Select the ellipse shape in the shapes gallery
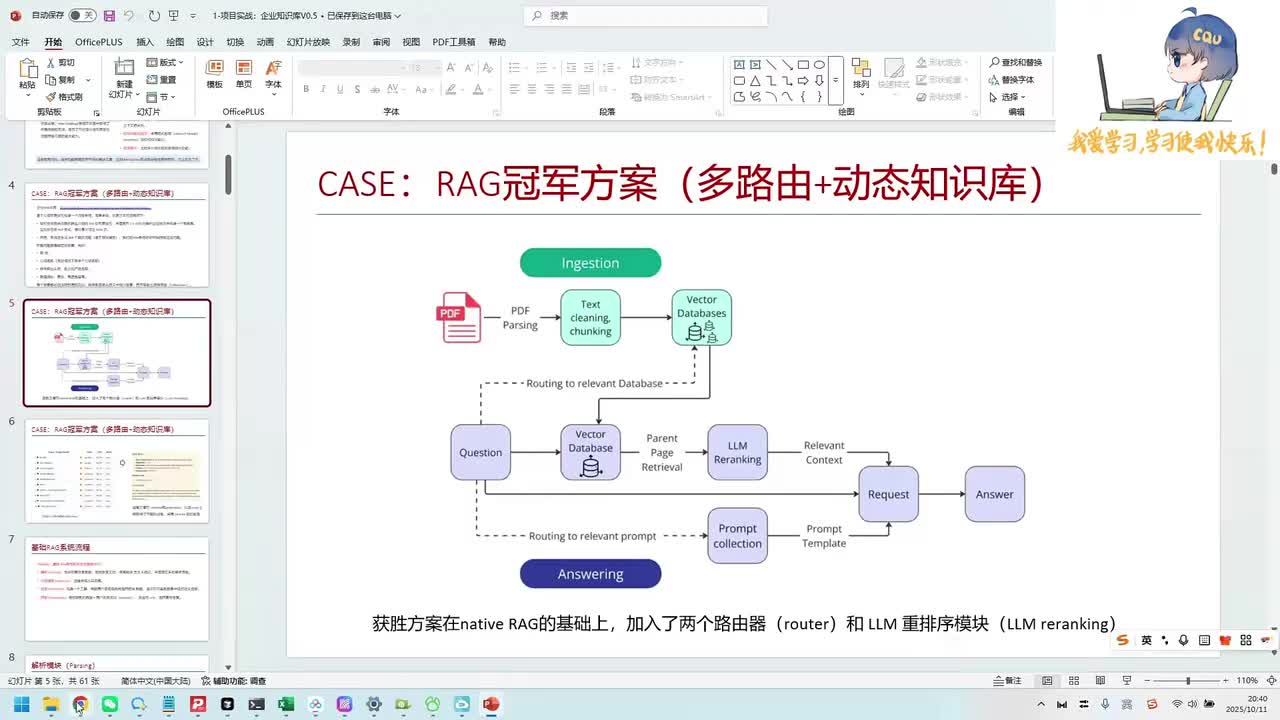Image resolution: width=1280 pixels, height=720 pixels. 819,65
